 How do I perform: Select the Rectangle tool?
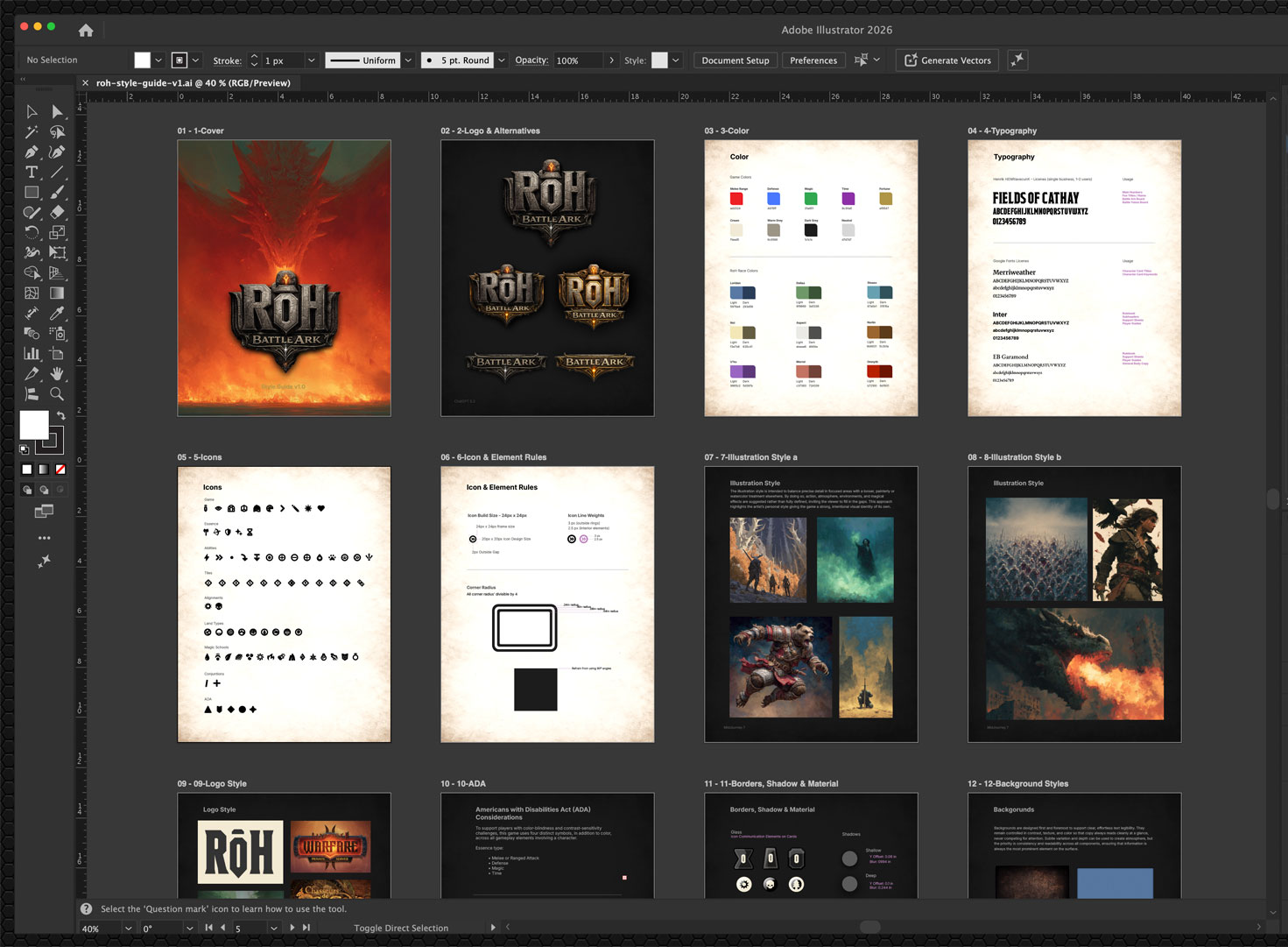click(x=32, y=192)
